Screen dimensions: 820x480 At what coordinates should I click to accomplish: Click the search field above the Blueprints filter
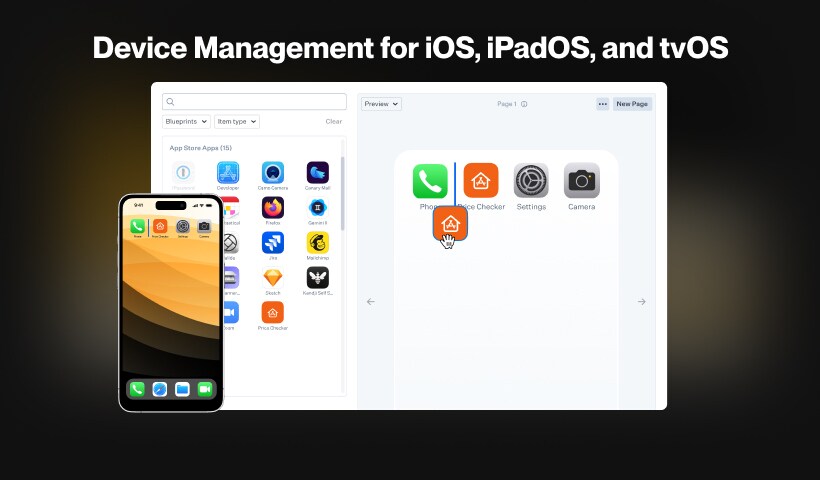254,101
